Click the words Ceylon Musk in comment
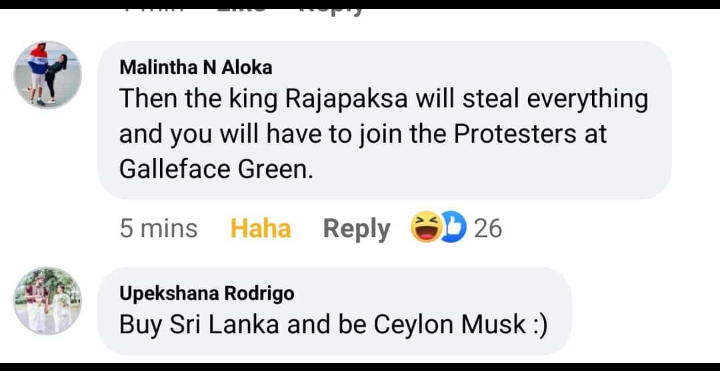The width and height of the screenshot is (720, 371). [450, 325]
